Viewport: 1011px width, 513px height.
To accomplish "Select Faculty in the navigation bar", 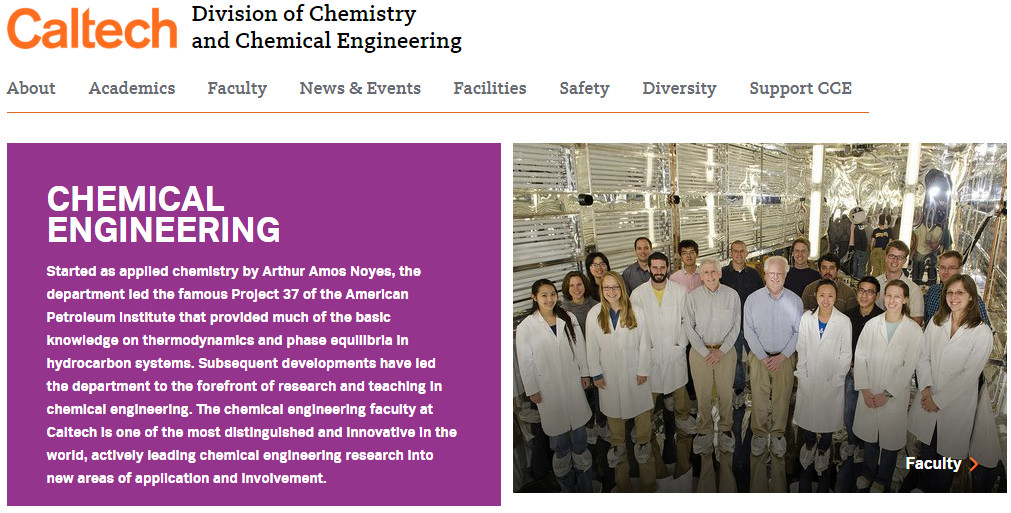I will pos(237,88).
